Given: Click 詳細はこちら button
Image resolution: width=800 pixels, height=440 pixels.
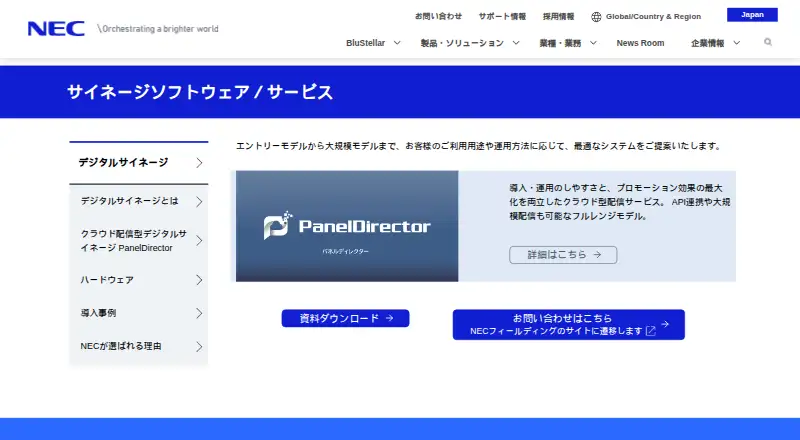Looking at the screenshot, I should (563, 255).
